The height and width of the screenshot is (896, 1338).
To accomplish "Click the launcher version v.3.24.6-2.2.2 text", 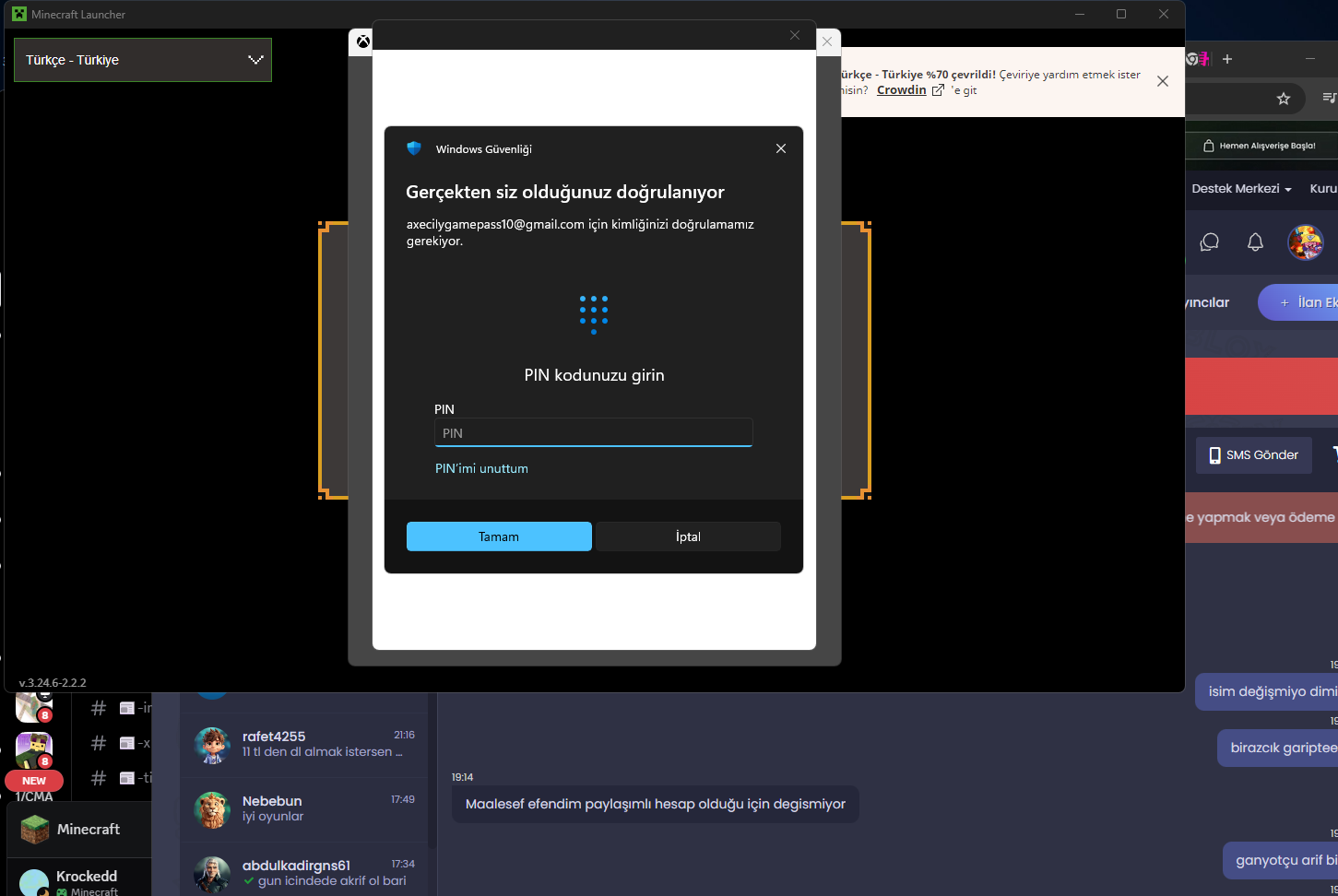I will pyautogui.click(x=53, y=683).
